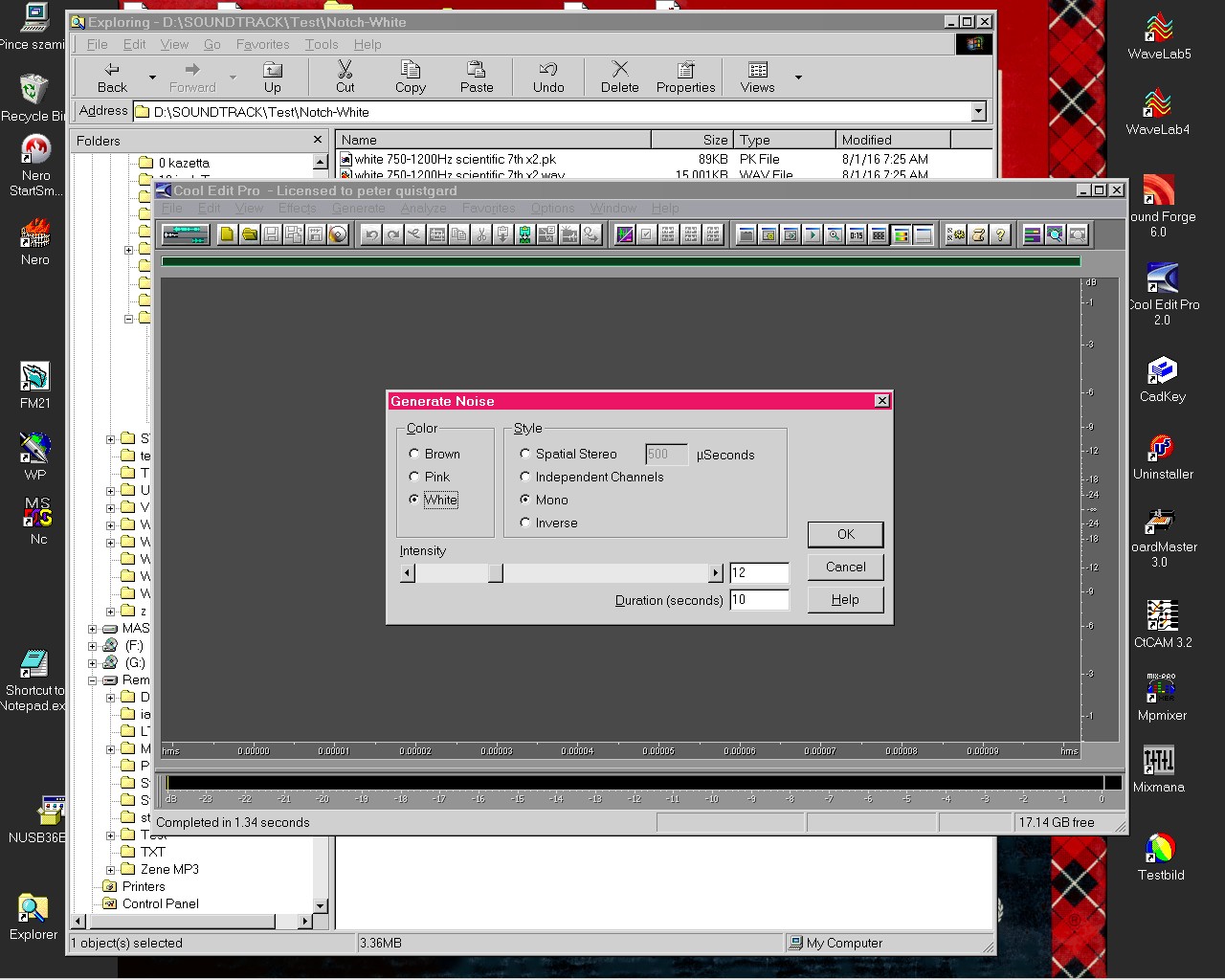1225x980 pixels.
Task: Click the gear settings icon in Cool Edit
Action: 956,234
